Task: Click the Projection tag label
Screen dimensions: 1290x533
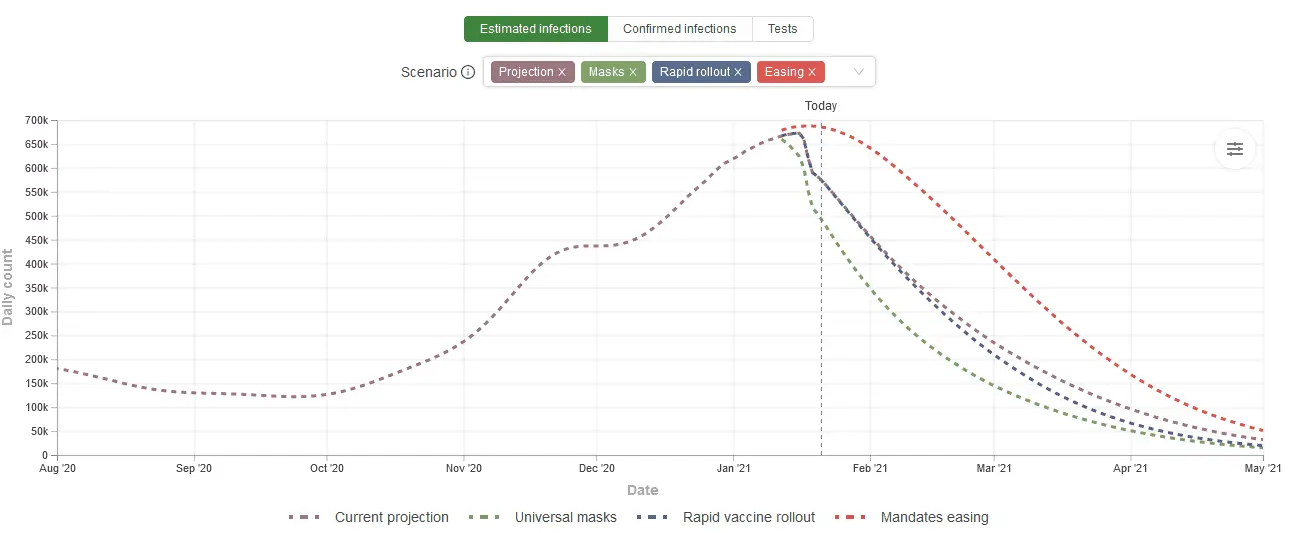Action: tap(526, 72)
